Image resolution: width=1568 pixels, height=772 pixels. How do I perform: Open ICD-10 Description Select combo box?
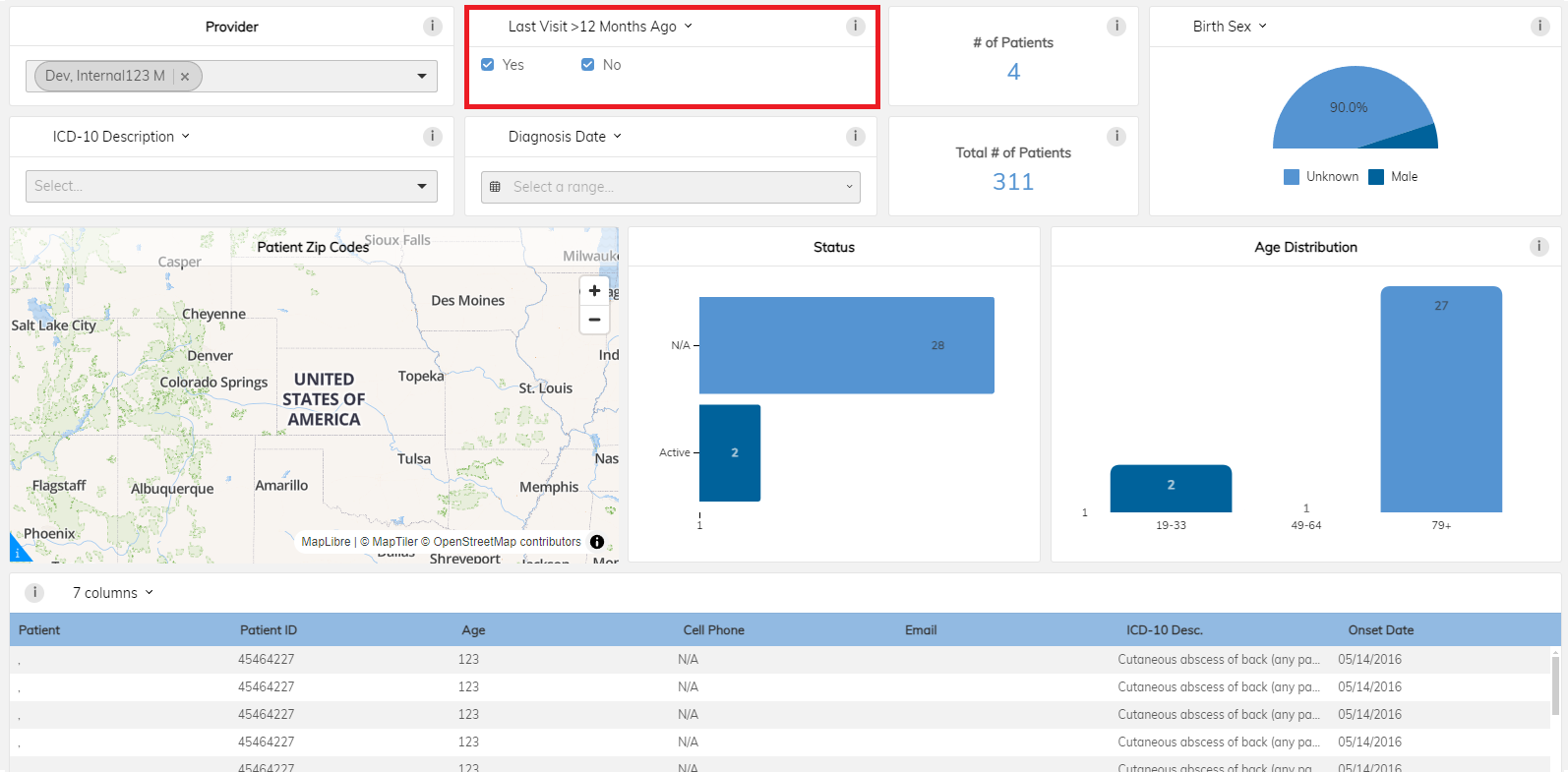[231, 186]
